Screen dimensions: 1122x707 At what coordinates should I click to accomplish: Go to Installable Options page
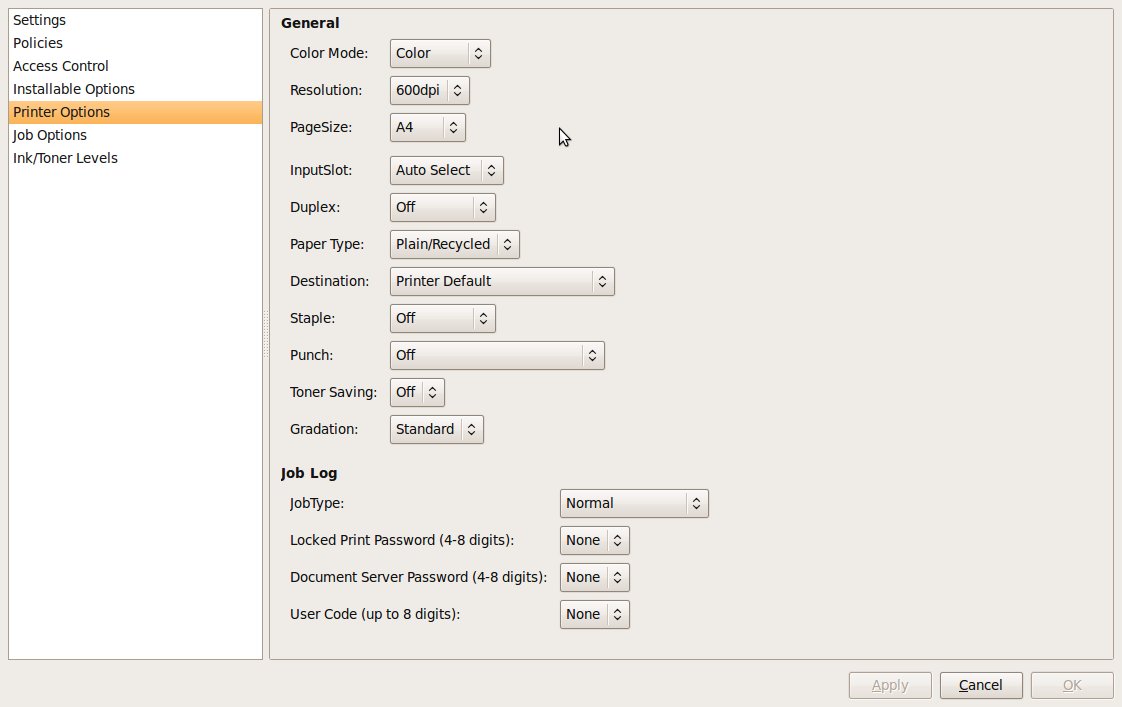tap(74, 89)
